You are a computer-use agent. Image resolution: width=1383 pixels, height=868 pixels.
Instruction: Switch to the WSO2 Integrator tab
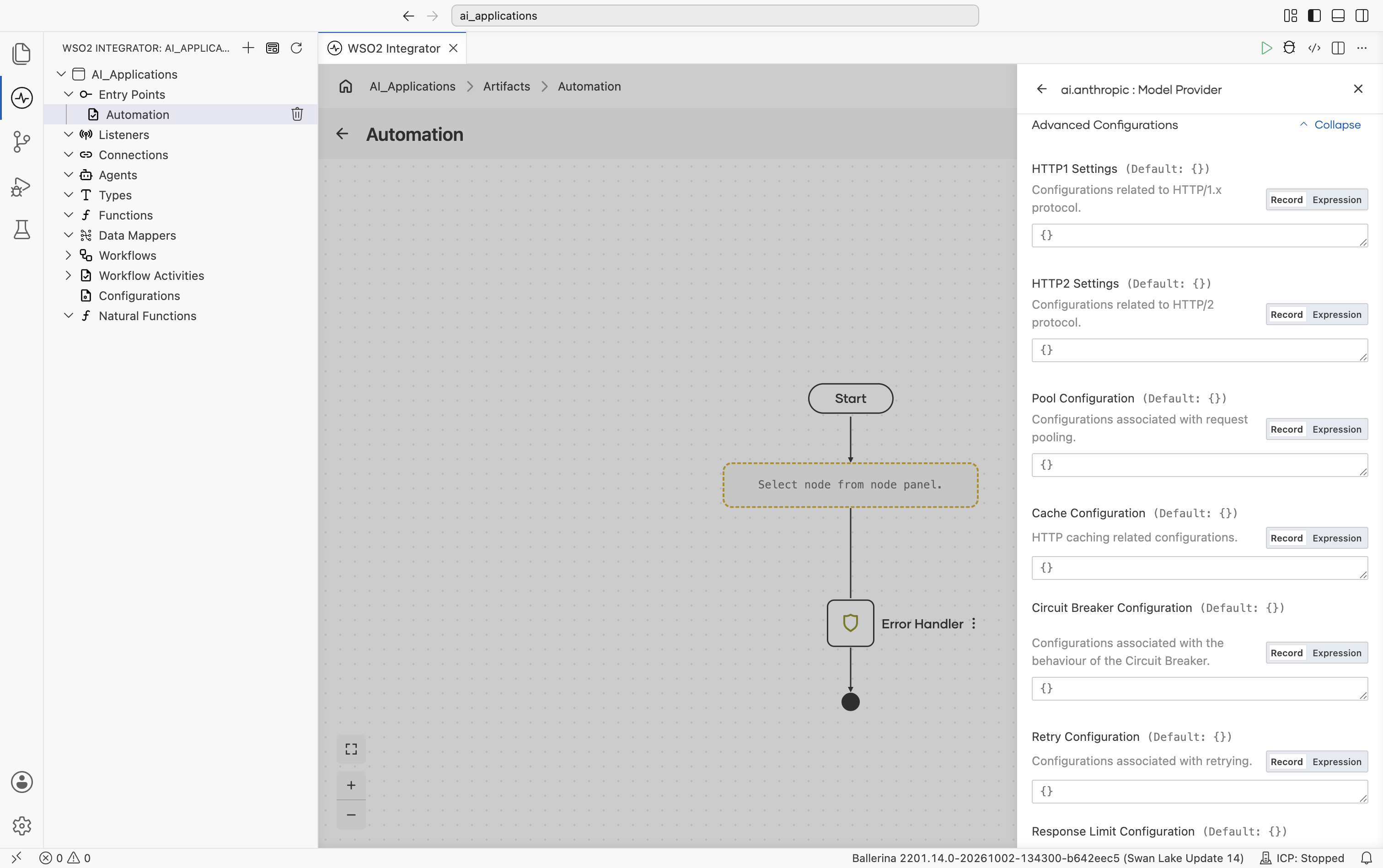[x=393, y=48]
